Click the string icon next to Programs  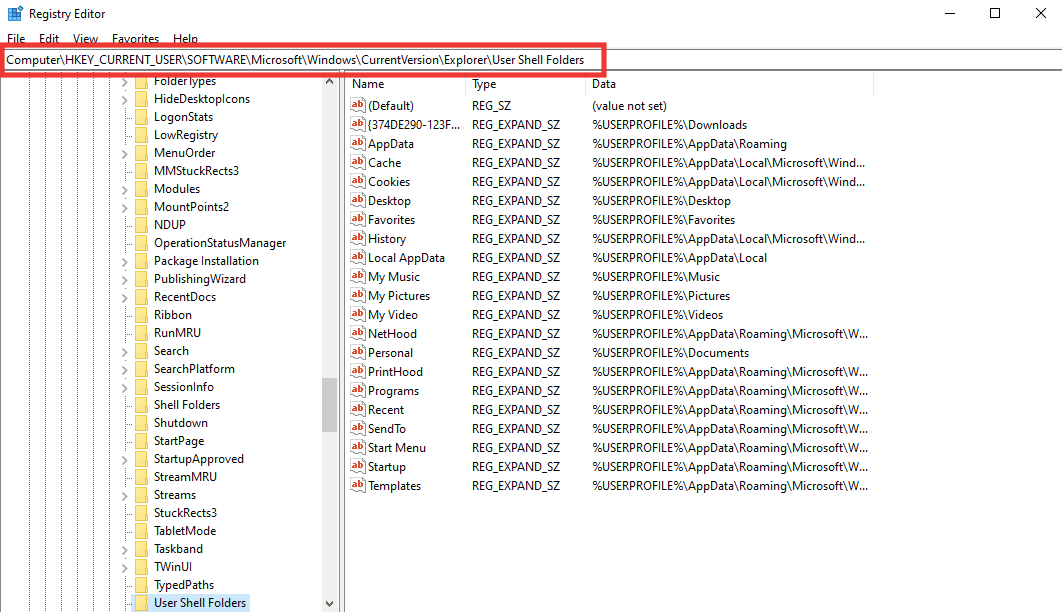tap(358, 389)
